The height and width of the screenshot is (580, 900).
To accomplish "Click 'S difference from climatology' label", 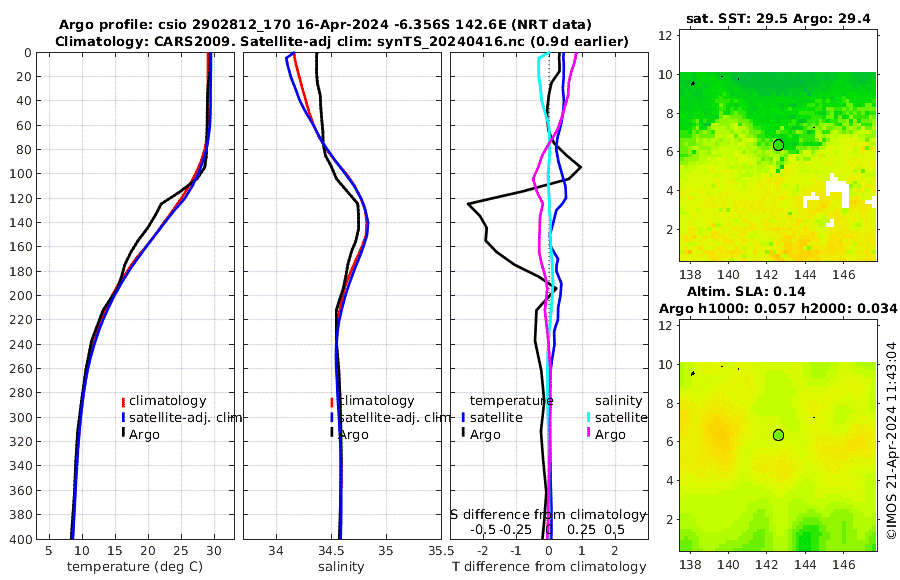I will tap(548, 515).
